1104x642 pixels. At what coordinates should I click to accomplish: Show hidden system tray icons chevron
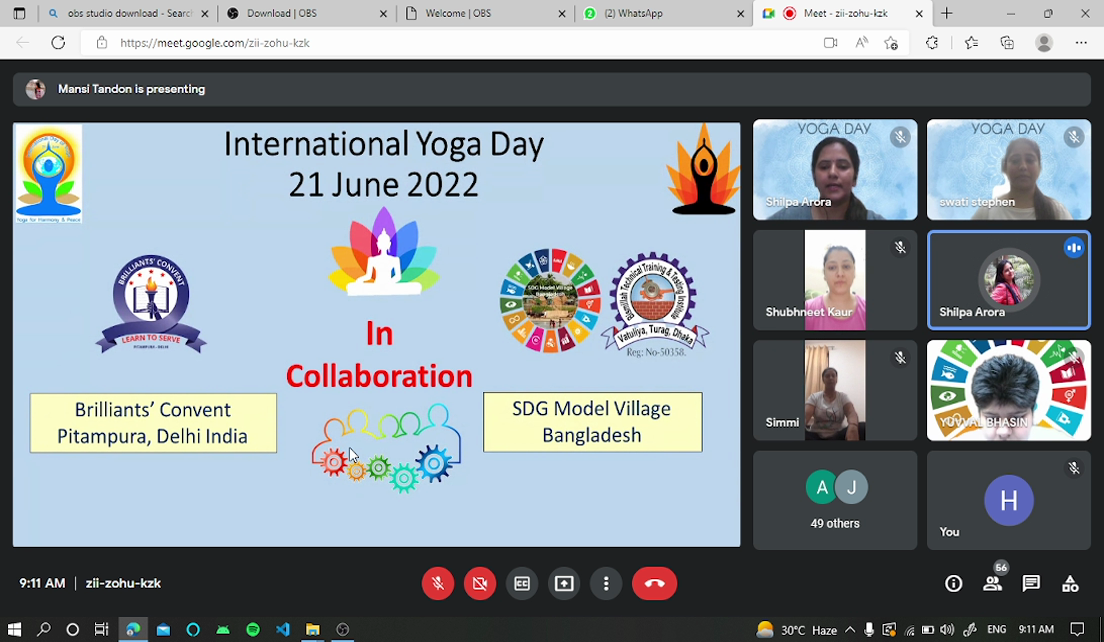[850, 630]
